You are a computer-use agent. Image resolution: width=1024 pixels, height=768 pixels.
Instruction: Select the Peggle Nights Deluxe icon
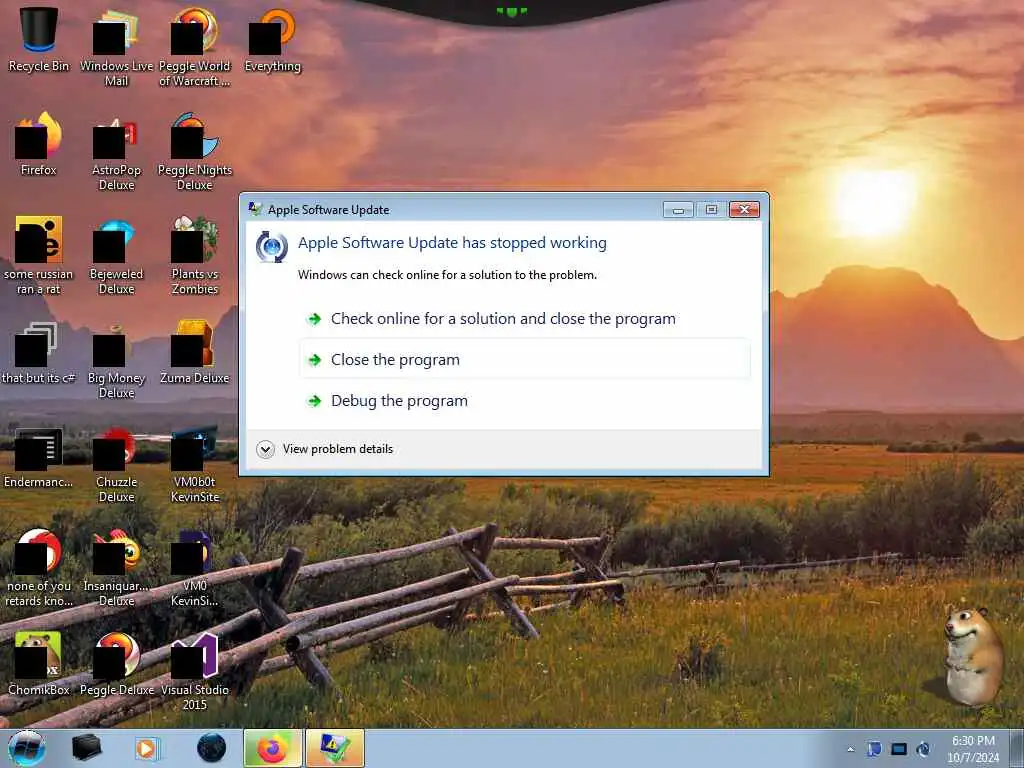pos(195,152)
